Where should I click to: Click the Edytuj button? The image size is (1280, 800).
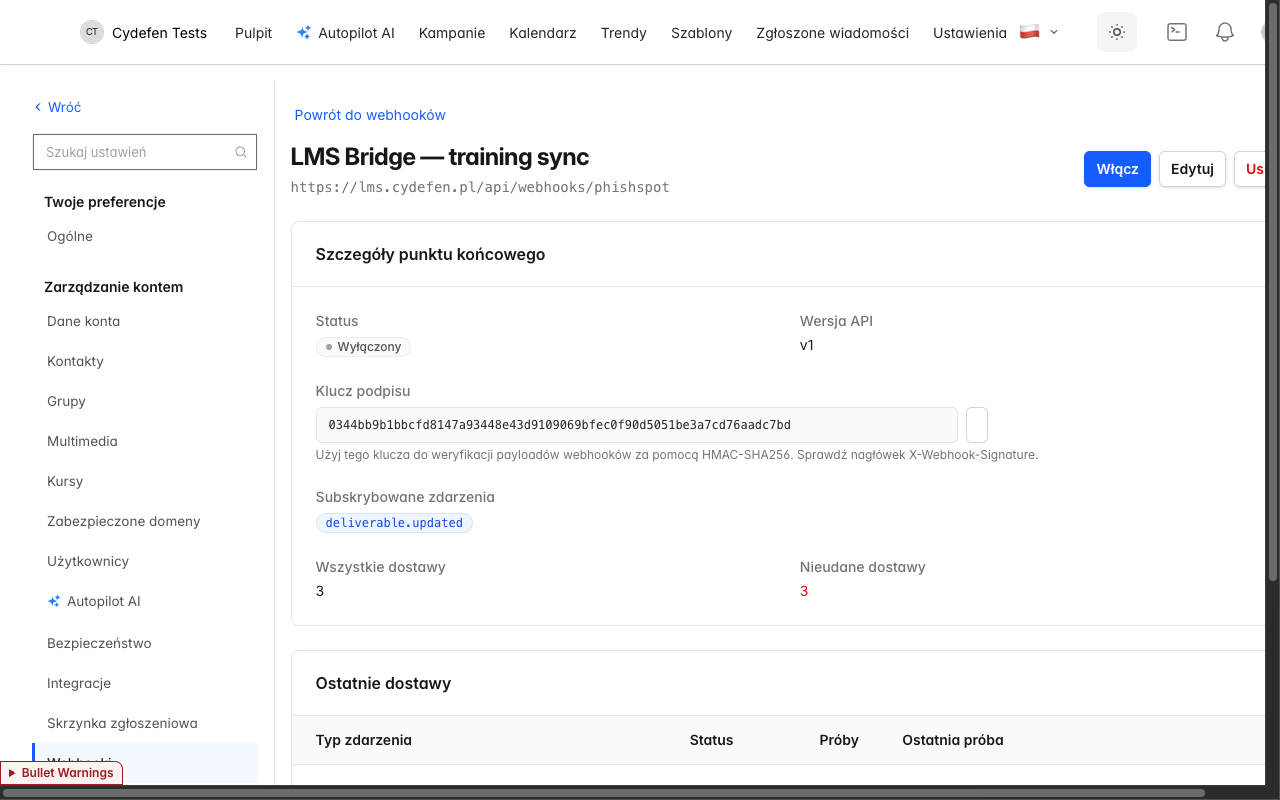tap(1192, 169)
